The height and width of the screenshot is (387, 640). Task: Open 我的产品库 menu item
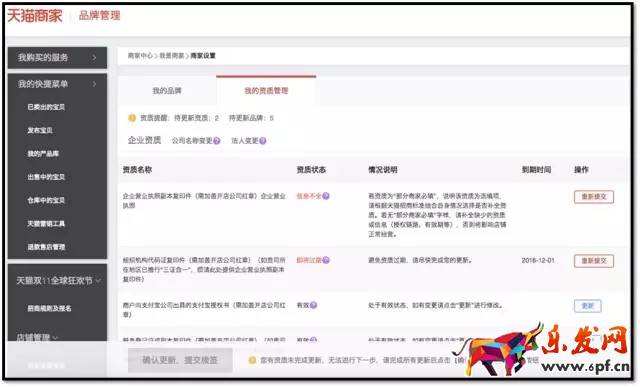tap(43, 153)
